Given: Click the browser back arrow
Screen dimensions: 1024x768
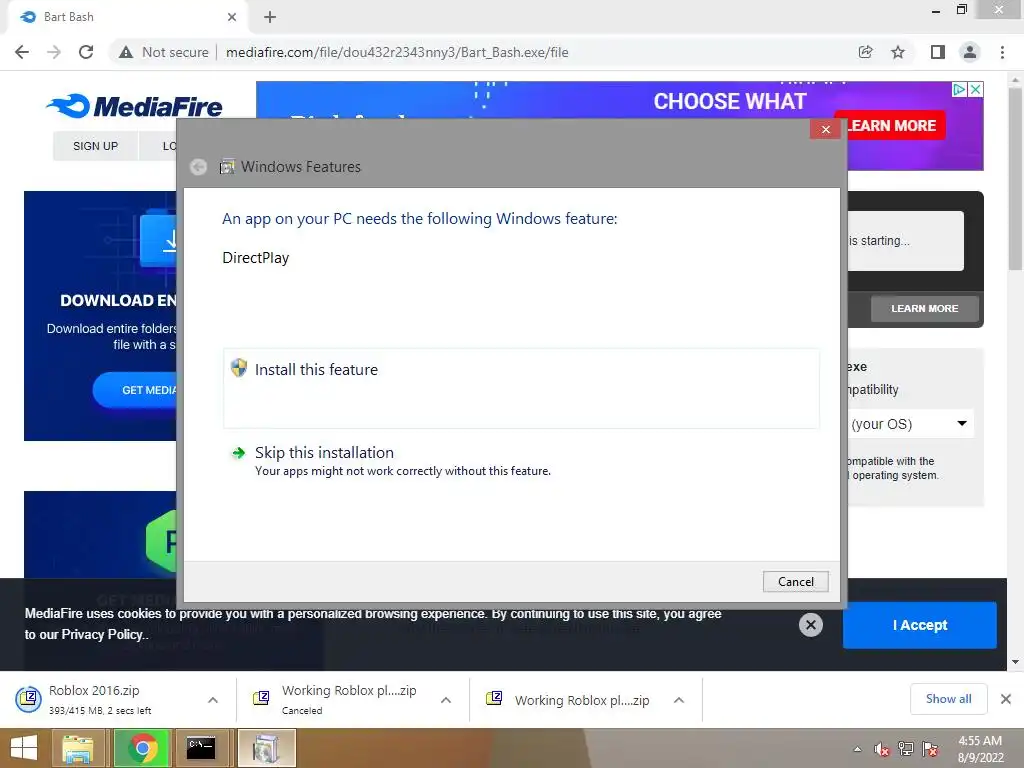Looking at the screenshot, I should pyautogui.click(x=22, y=52).
